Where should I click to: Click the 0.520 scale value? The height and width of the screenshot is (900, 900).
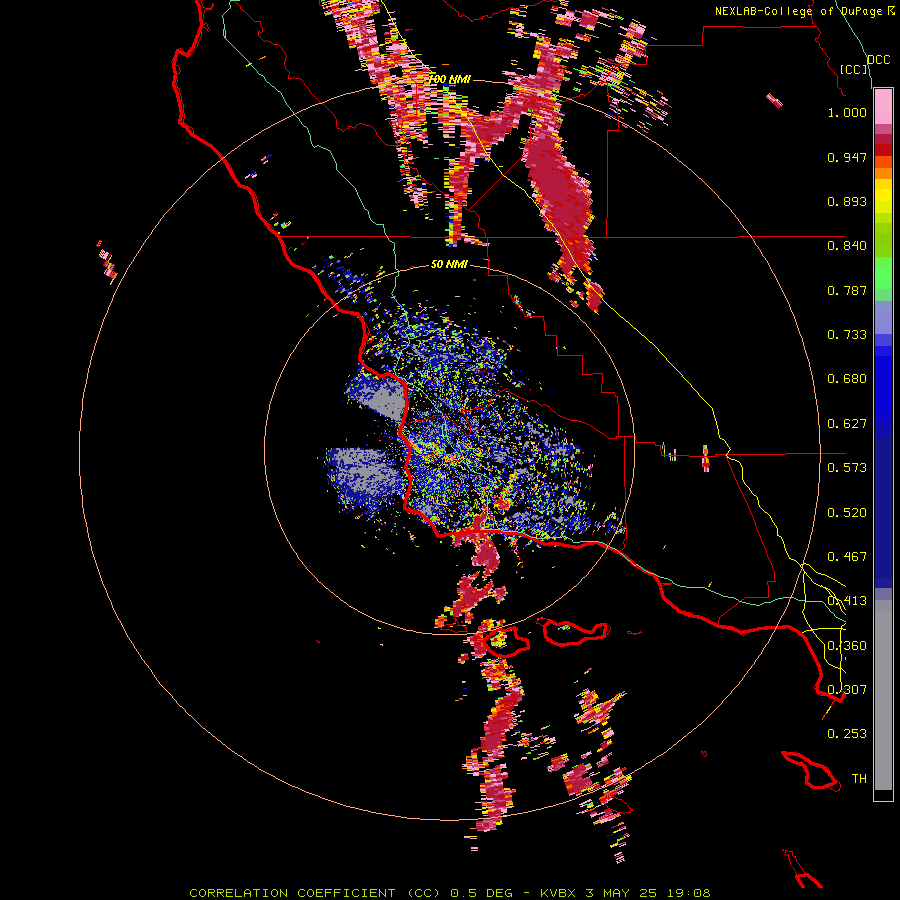pos(847,513)
